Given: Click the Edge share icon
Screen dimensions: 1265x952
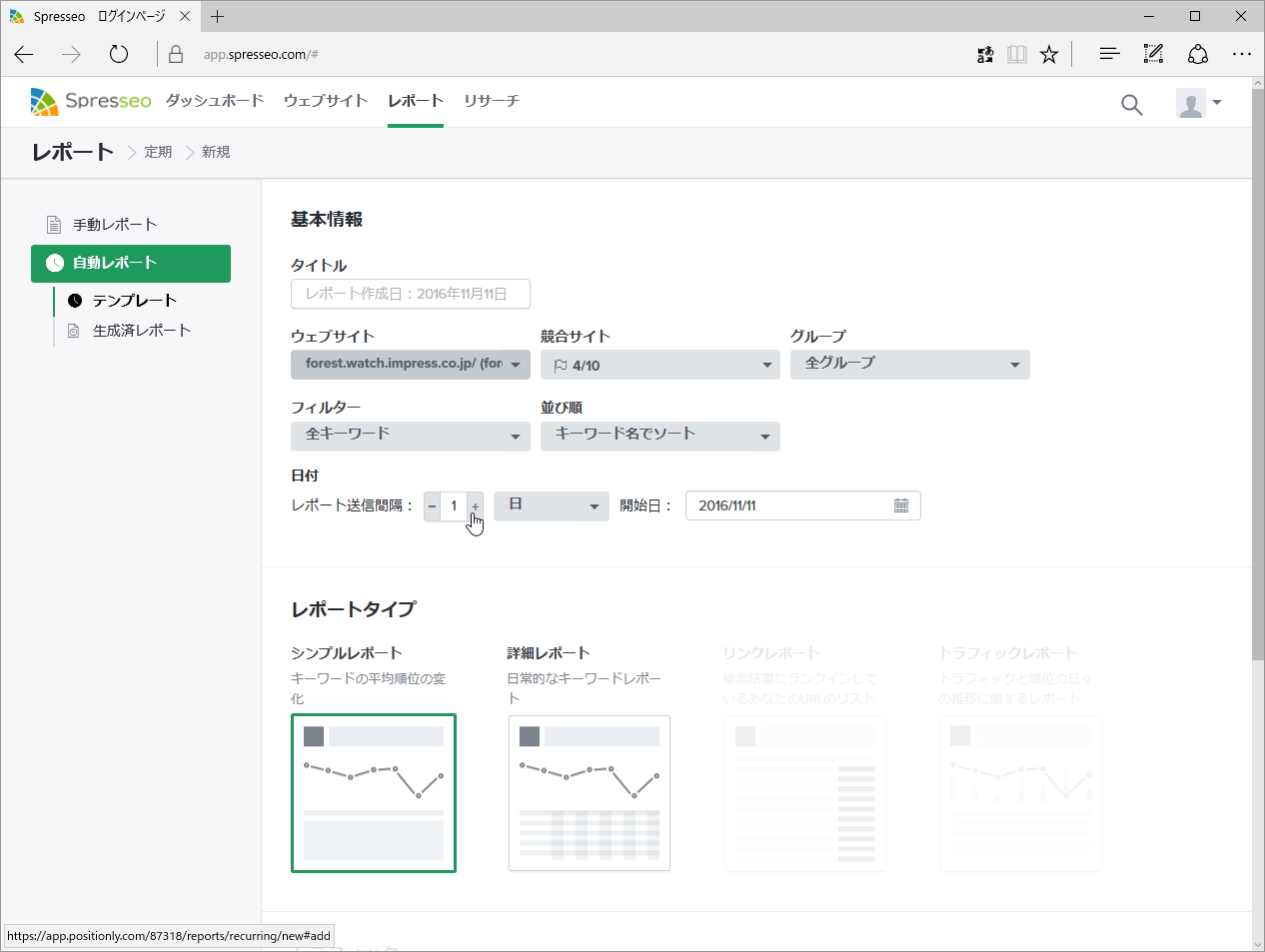Looking at the screenshot, I should click(1198, 54).
